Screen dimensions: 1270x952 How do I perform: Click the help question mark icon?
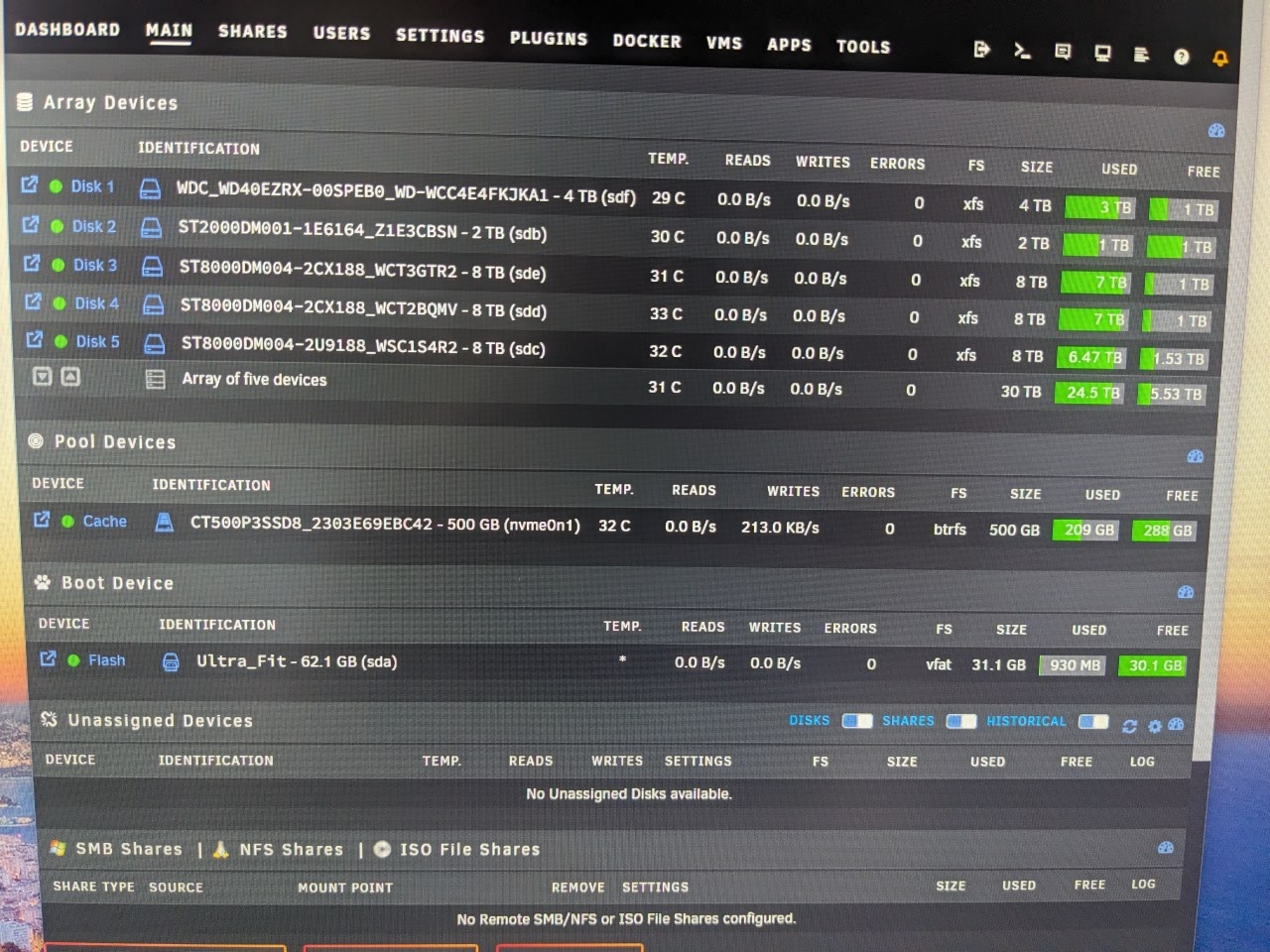(1181, 57)
